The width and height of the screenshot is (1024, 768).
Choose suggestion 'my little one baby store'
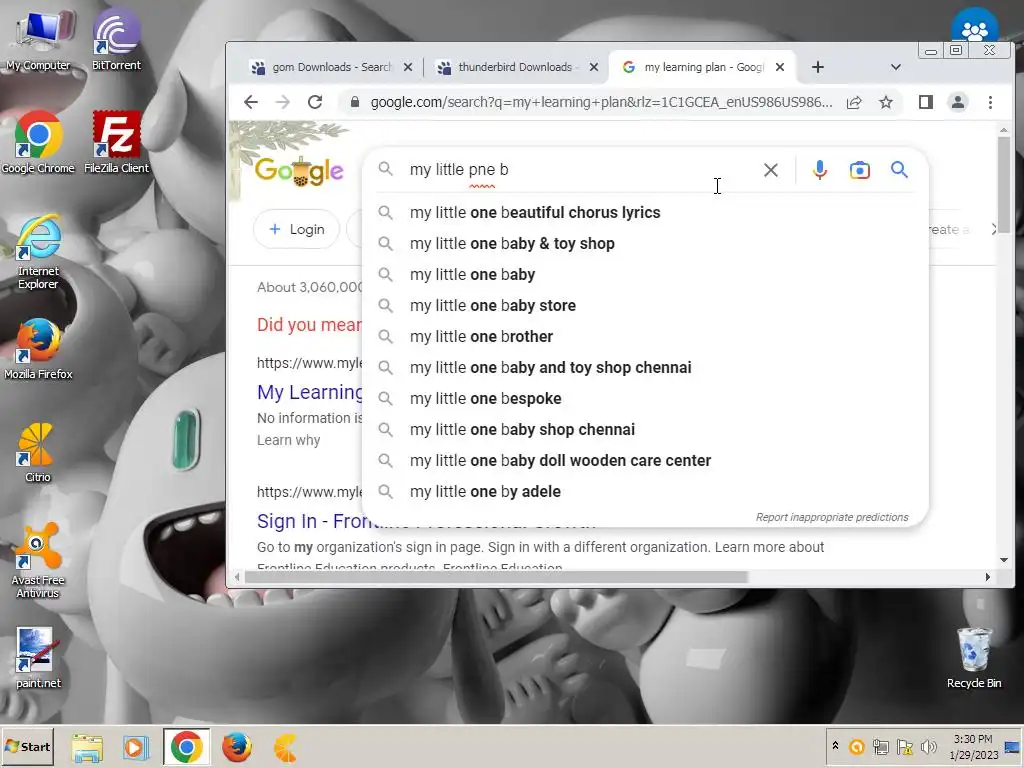pos(645,306)
